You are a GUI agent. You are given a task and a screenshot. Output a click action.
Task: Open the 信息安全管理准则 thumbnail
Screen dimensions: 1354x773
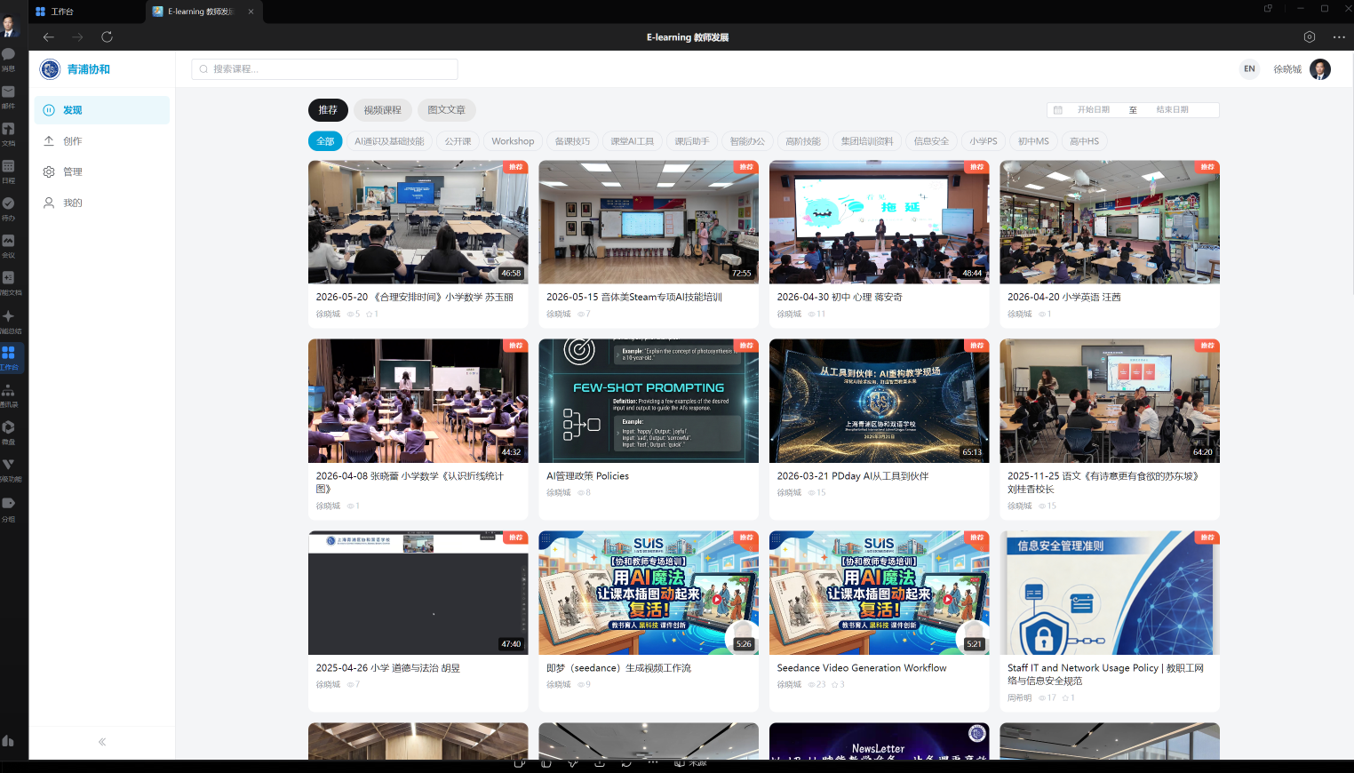click(1110, 592)
